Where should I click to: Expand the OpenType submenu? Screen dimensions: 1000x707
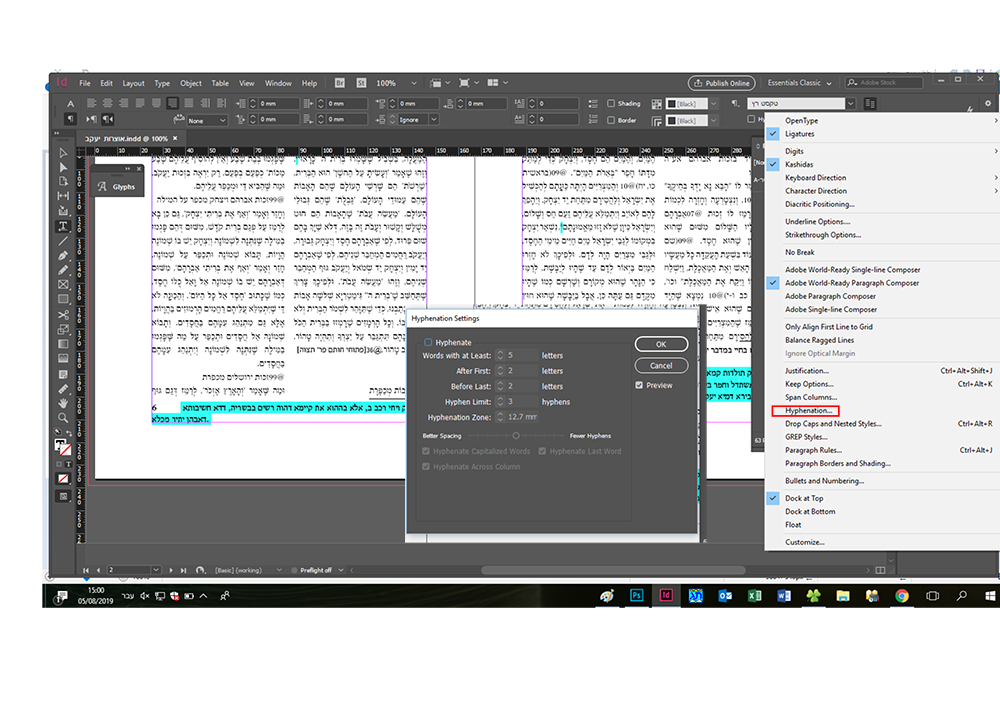883,120
